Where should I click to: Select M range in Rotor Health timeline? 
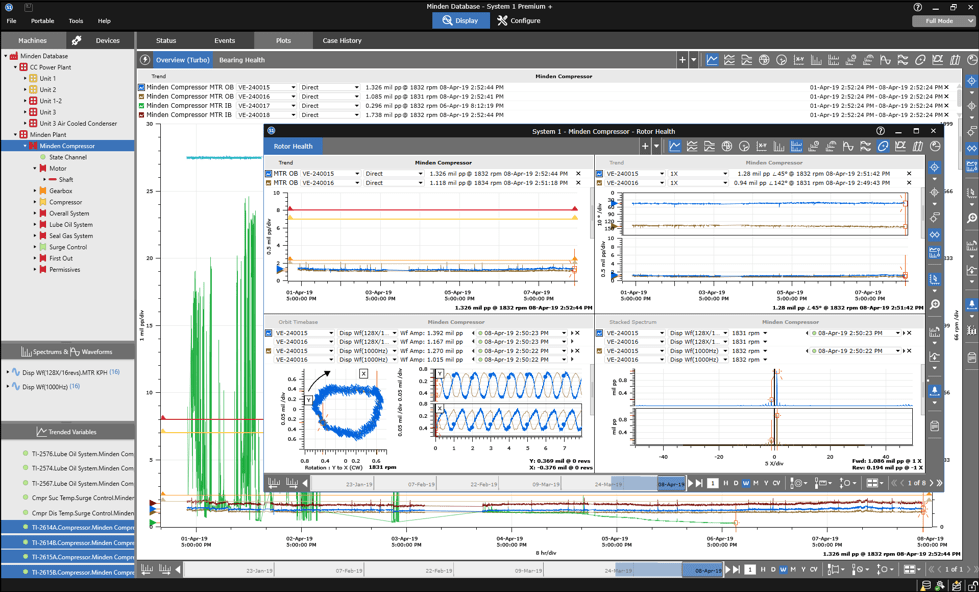coord(755,483)
